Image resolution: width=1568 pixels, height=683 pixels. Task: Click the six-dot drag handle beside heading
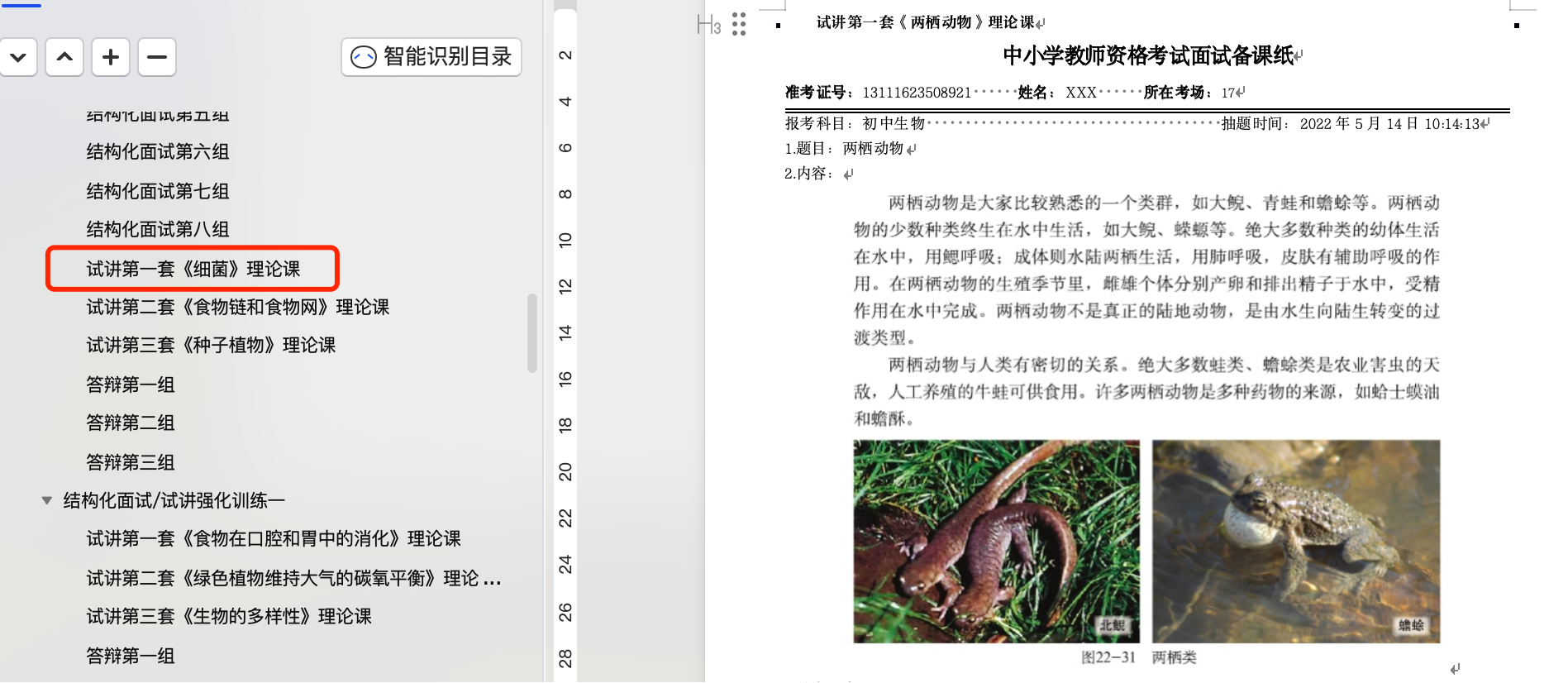point(739,24)
